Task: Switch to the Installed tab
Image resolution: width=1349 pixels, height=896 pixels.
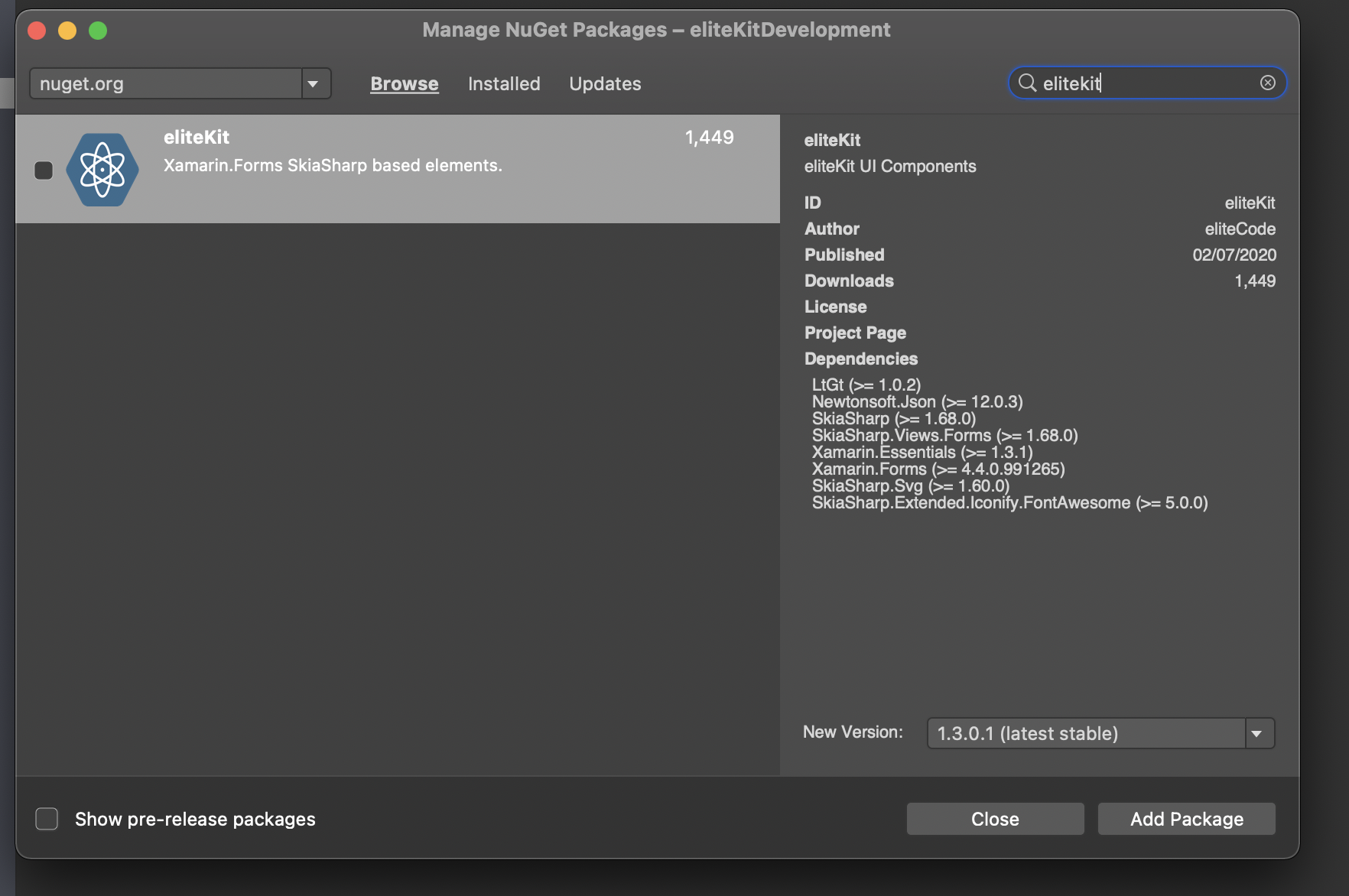Action: [504, 83]
